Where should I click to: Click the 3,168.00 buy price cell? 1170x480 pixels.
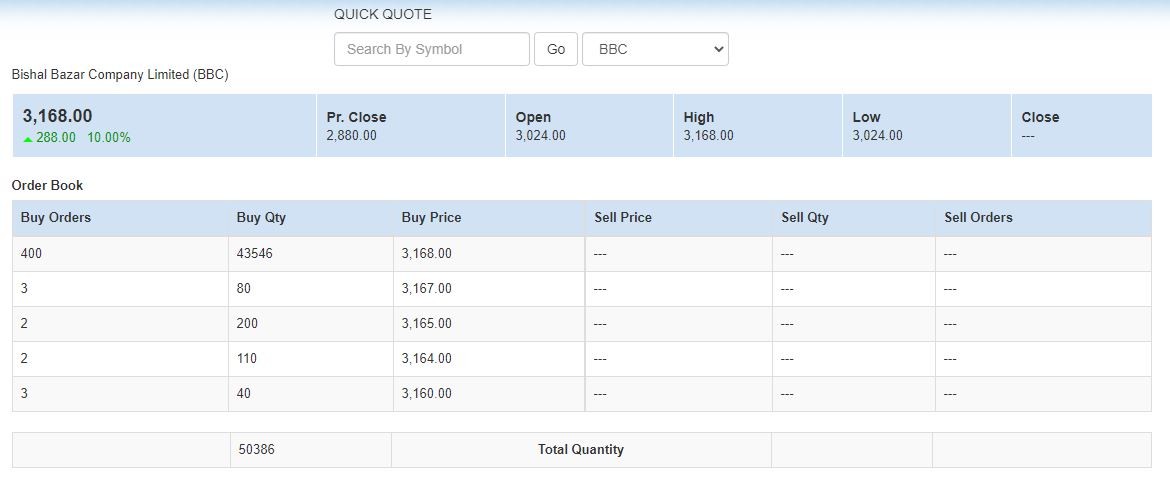(489, 254)
